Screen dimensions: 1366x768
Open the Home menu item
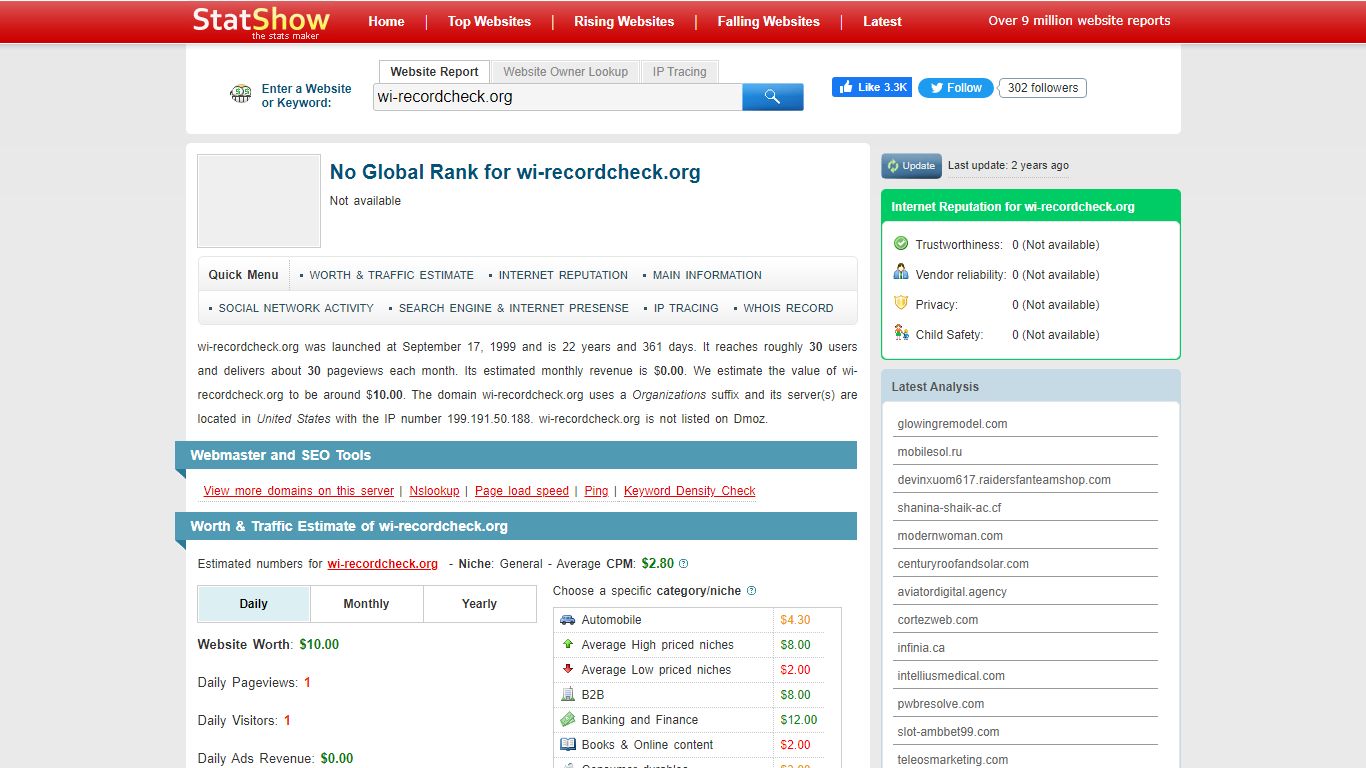point(386,21)
